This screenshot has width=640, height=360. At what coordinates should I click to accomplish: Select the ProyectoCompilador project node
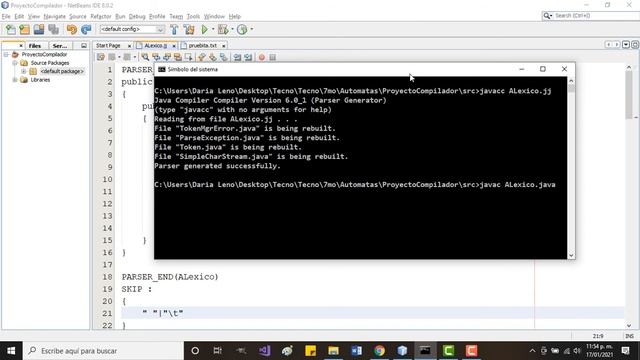(44, 54)
